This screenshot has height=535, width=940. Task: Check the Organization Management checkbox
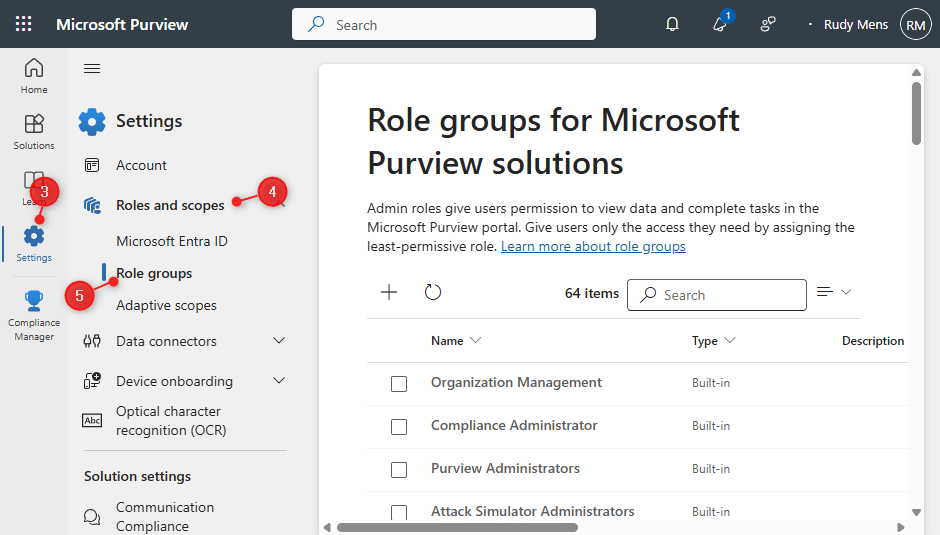click(399, 384)
